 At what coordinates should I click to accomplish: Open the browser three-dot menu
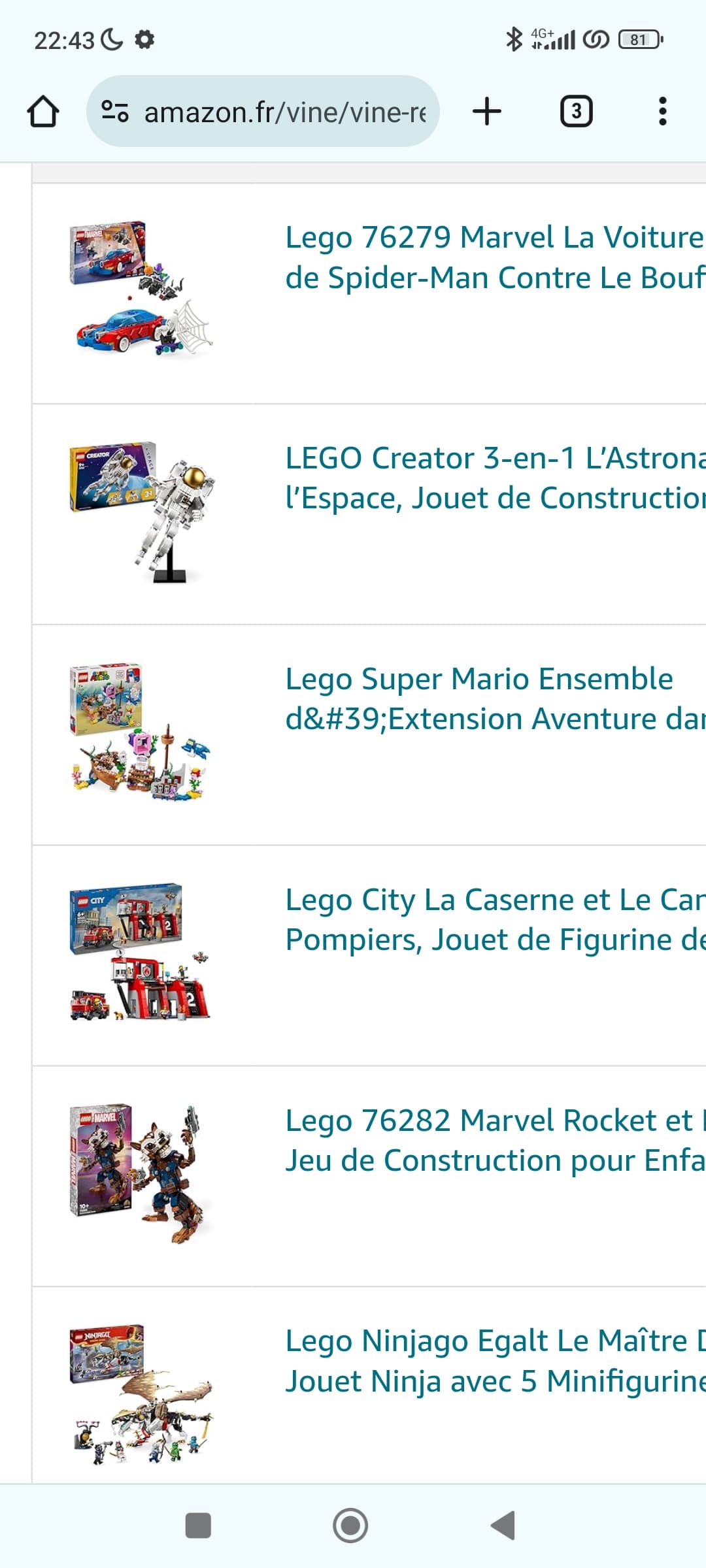point(662,111)
